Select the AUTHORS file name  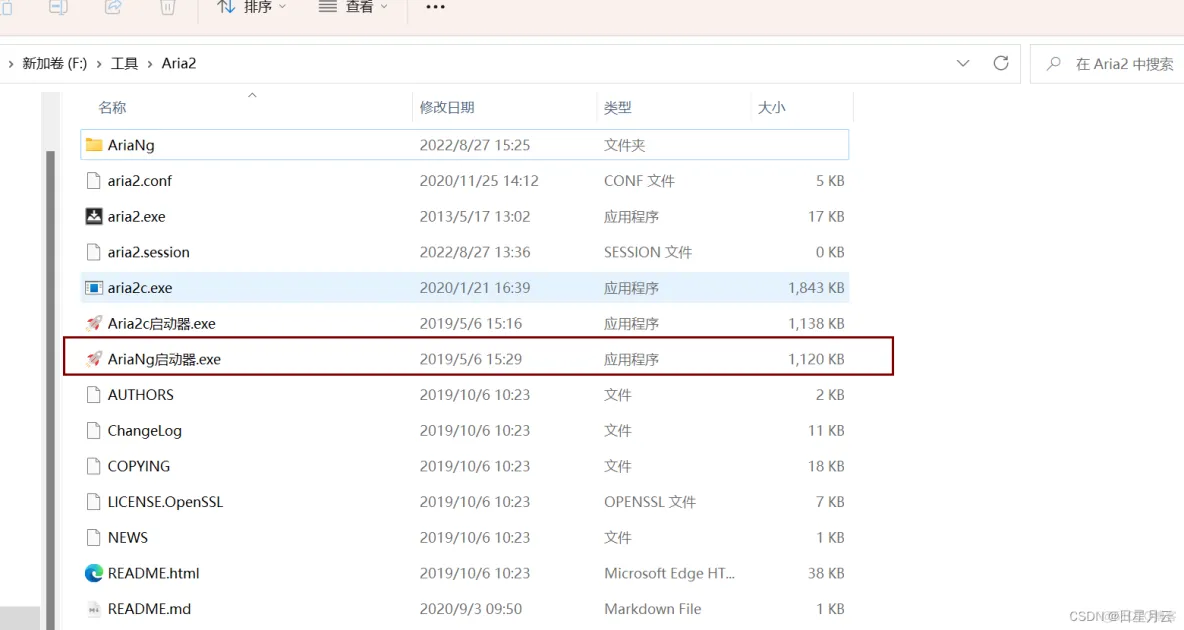click(x=140, y=394)
